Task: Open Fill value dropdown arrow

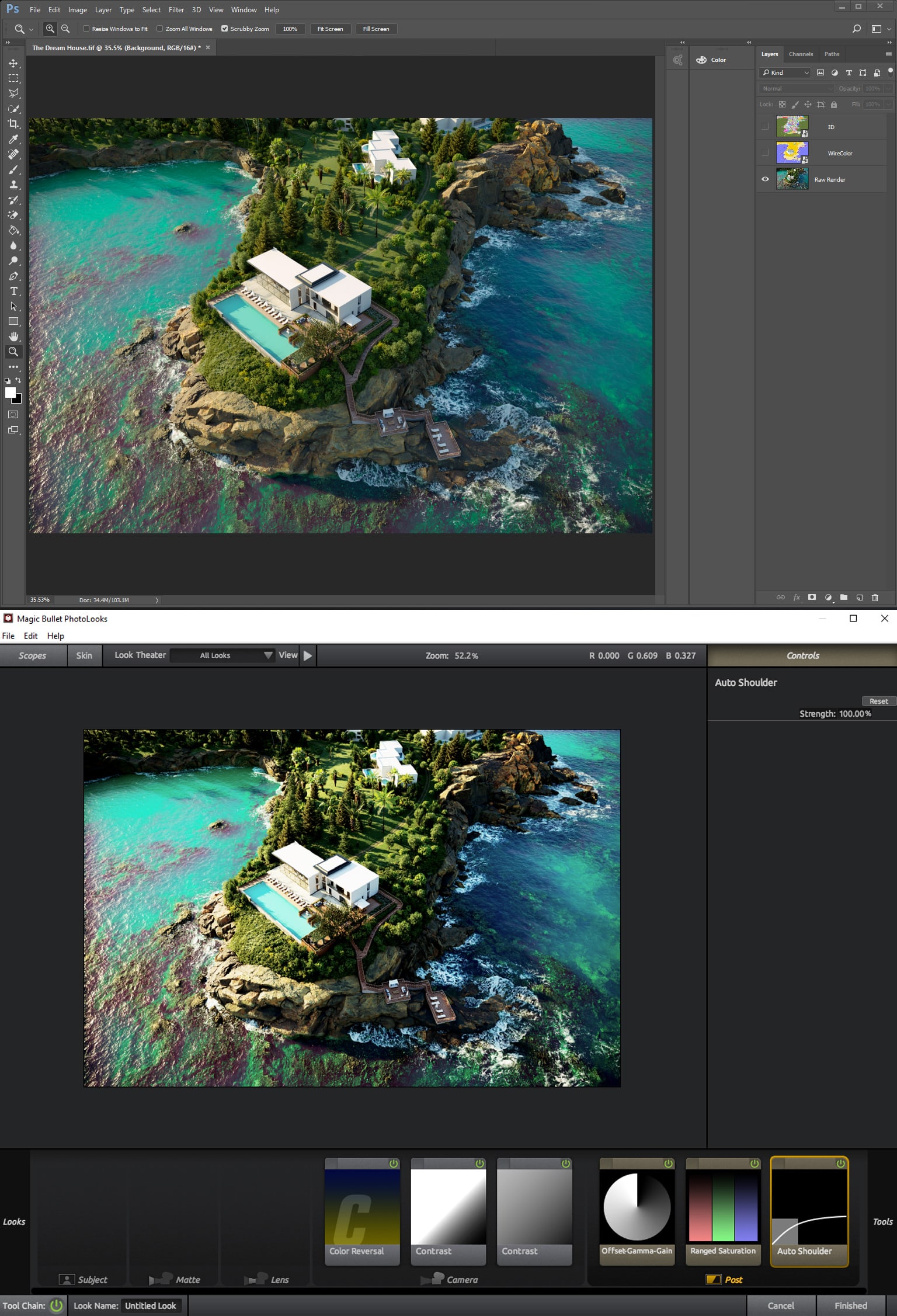Action: click(x=888, y=105)
